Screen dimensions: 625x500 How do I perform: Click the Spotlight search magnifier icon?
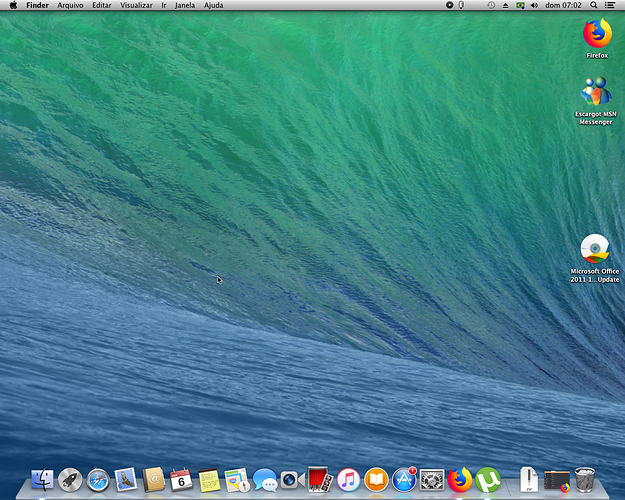coord(594,5)
